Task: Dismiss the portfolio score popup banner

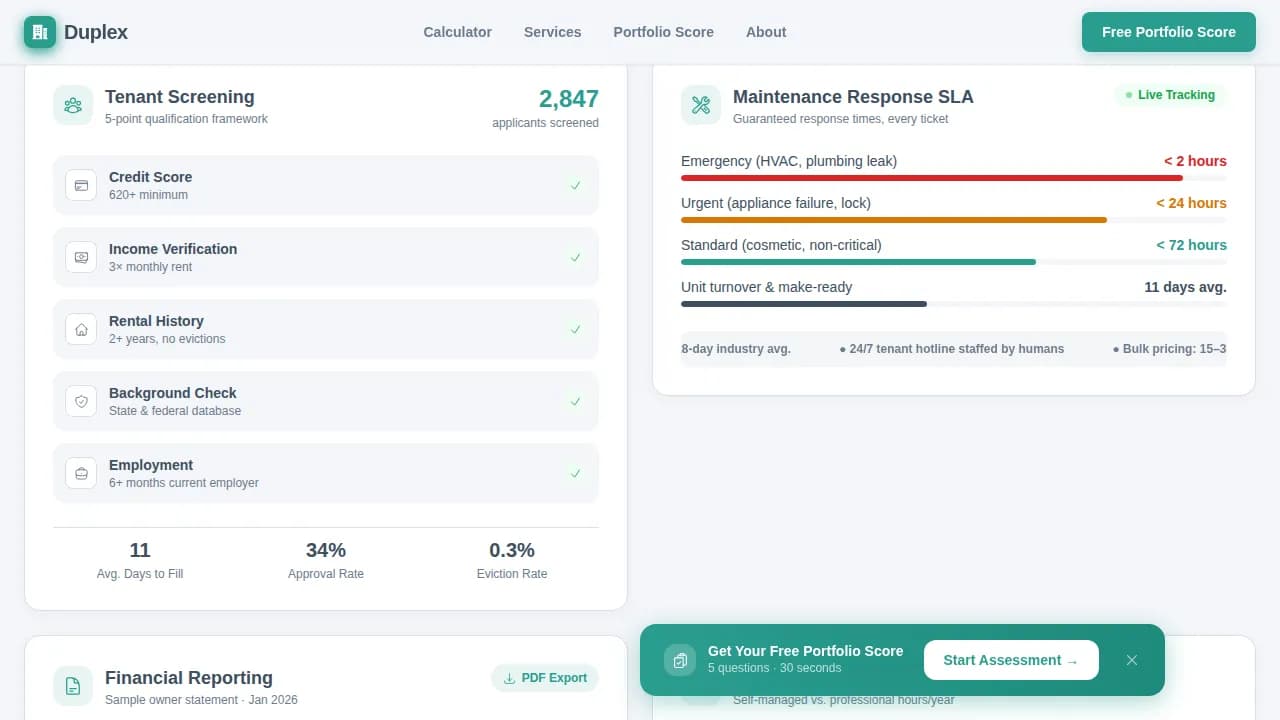Action: (x=1132, y=660)
